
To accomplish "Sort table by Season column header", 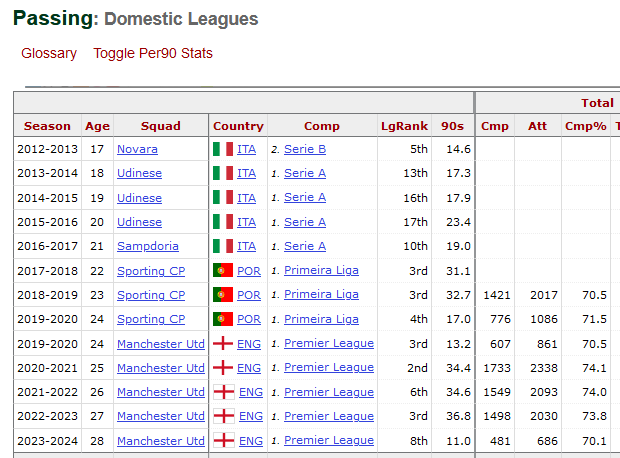I will pyautogui.click(x=47, y=126).
